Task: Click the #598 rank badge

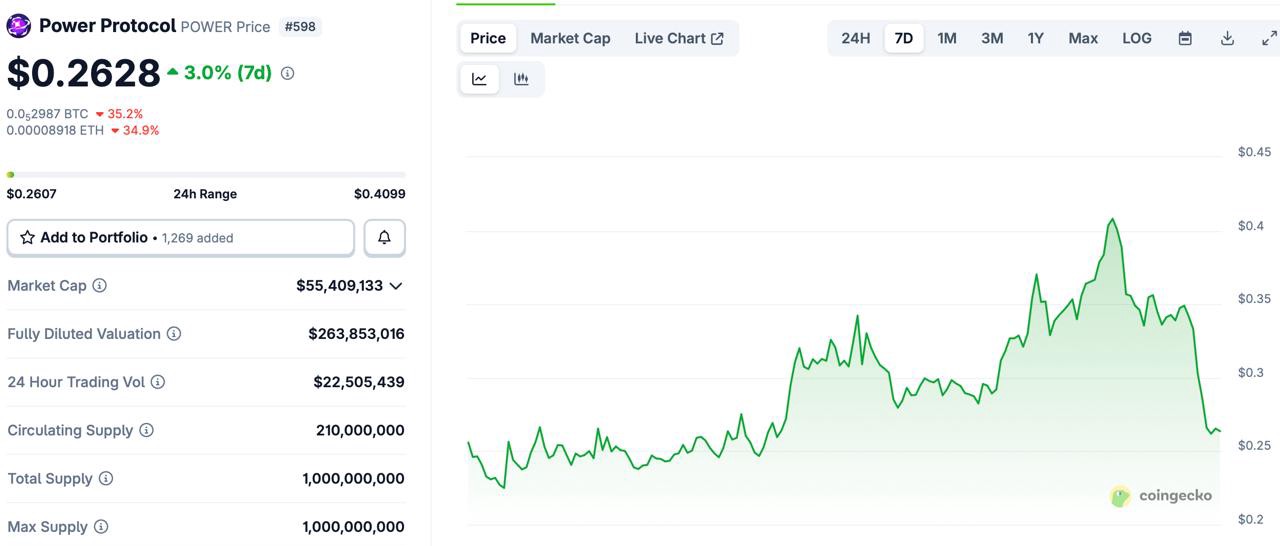Action: (x=301, y=26)
